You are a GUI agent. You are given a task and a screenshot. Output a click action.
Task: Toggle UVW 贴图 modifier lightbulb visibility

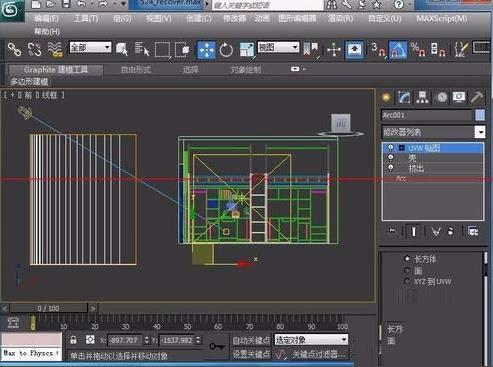(x=390, y=147)
